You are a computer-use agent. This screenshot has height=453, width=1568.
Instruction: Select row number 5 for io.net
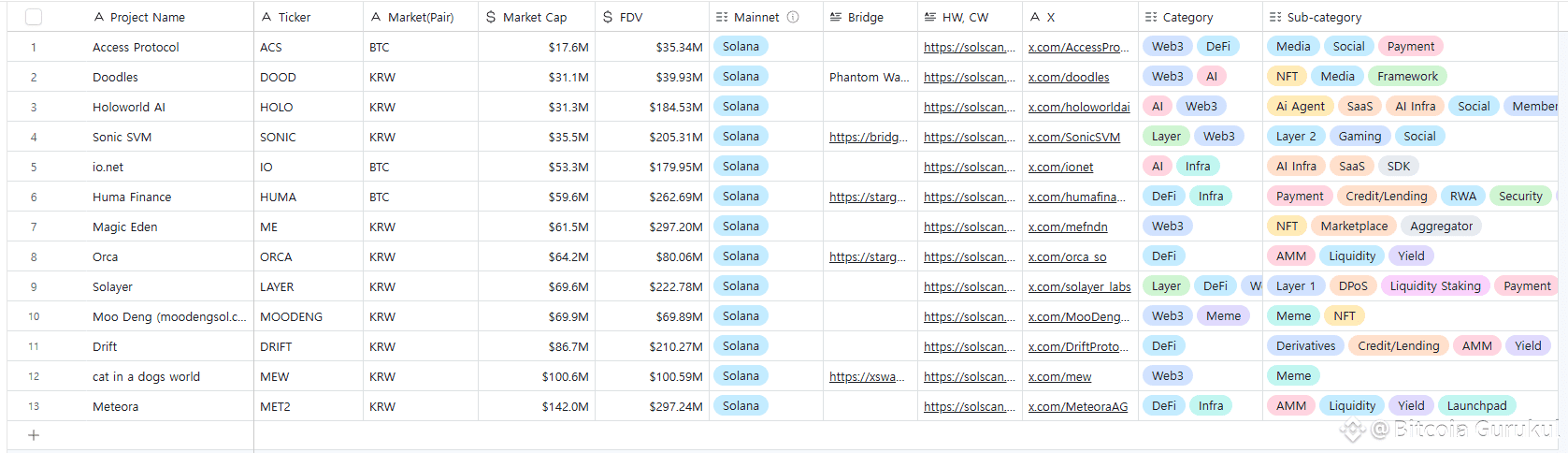34,167
